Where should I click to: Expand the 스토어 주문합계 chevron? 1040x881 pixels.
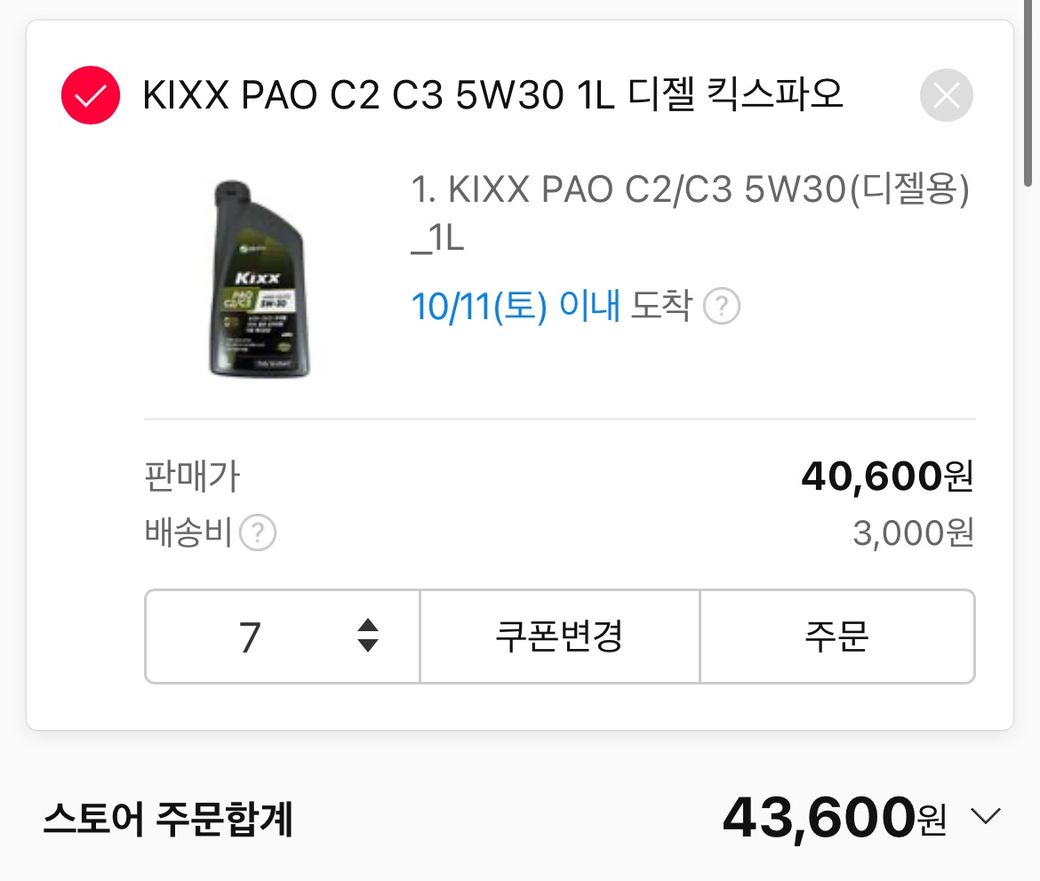click(985, 816)
